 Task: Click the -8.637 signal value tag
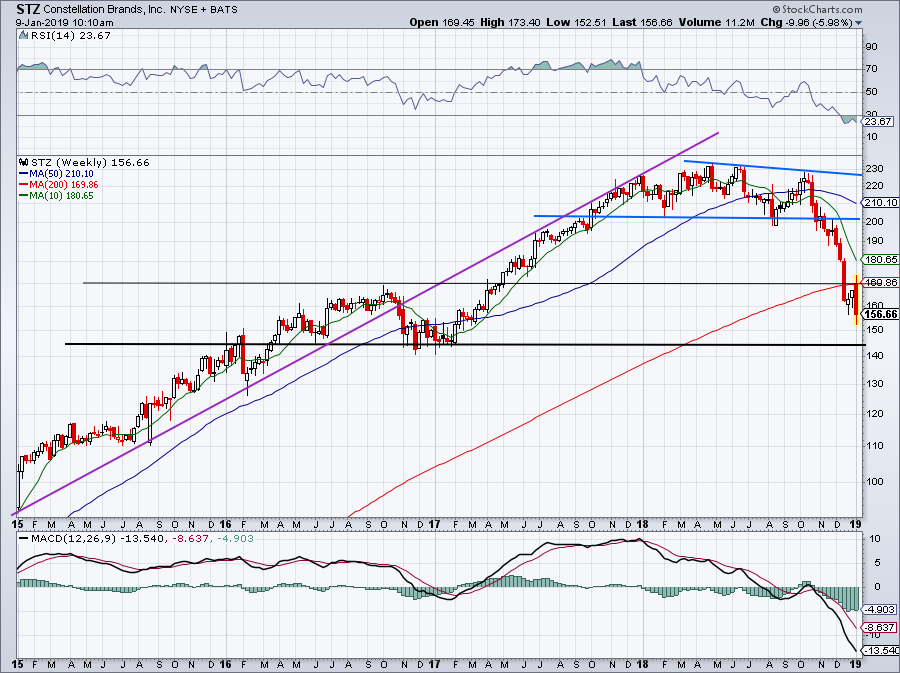point(880,628)
